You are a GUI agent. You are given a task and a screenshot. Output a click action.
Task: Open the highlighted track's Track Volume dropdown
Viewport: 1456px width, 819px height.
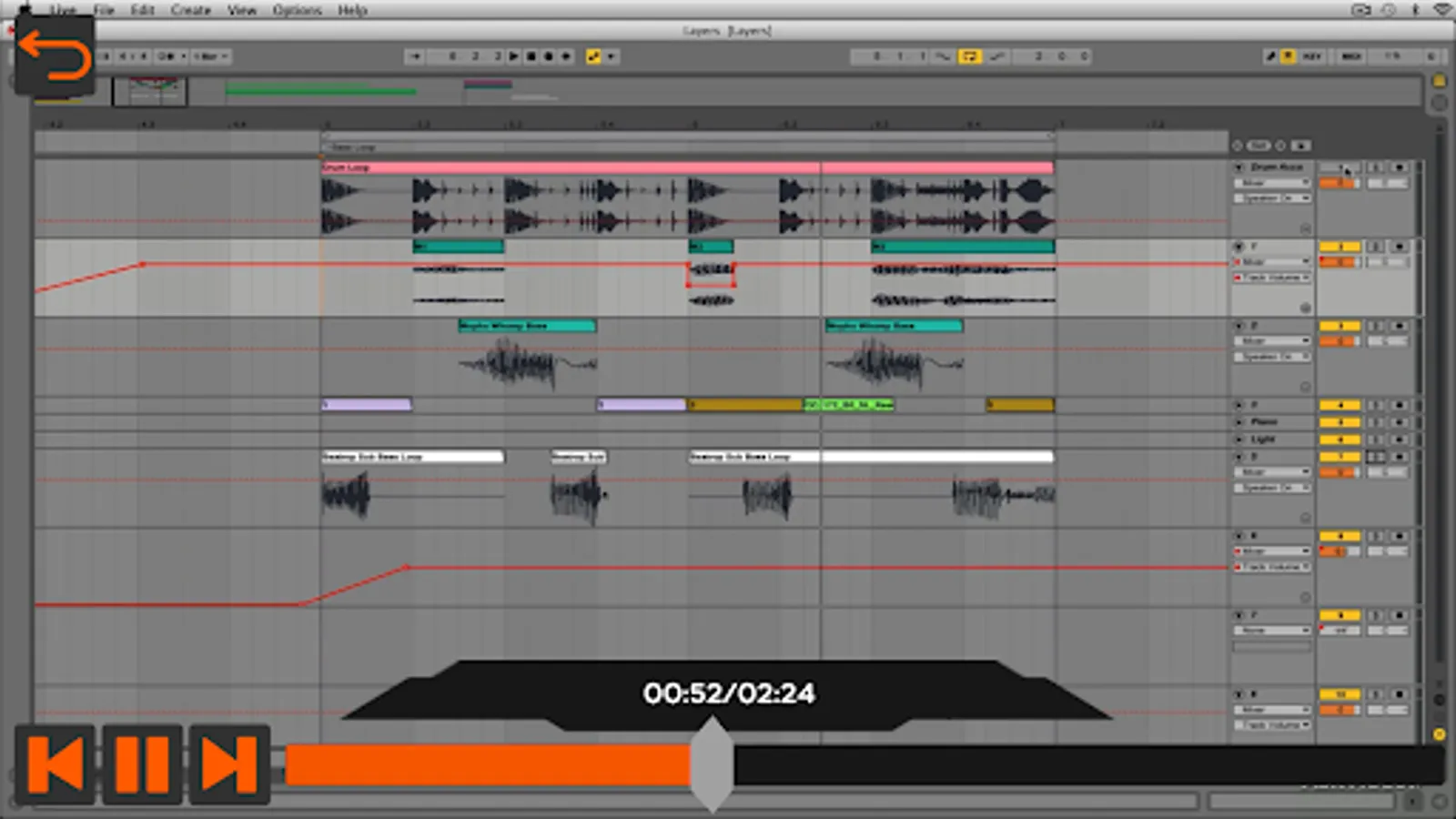(x=1272, y=278)
